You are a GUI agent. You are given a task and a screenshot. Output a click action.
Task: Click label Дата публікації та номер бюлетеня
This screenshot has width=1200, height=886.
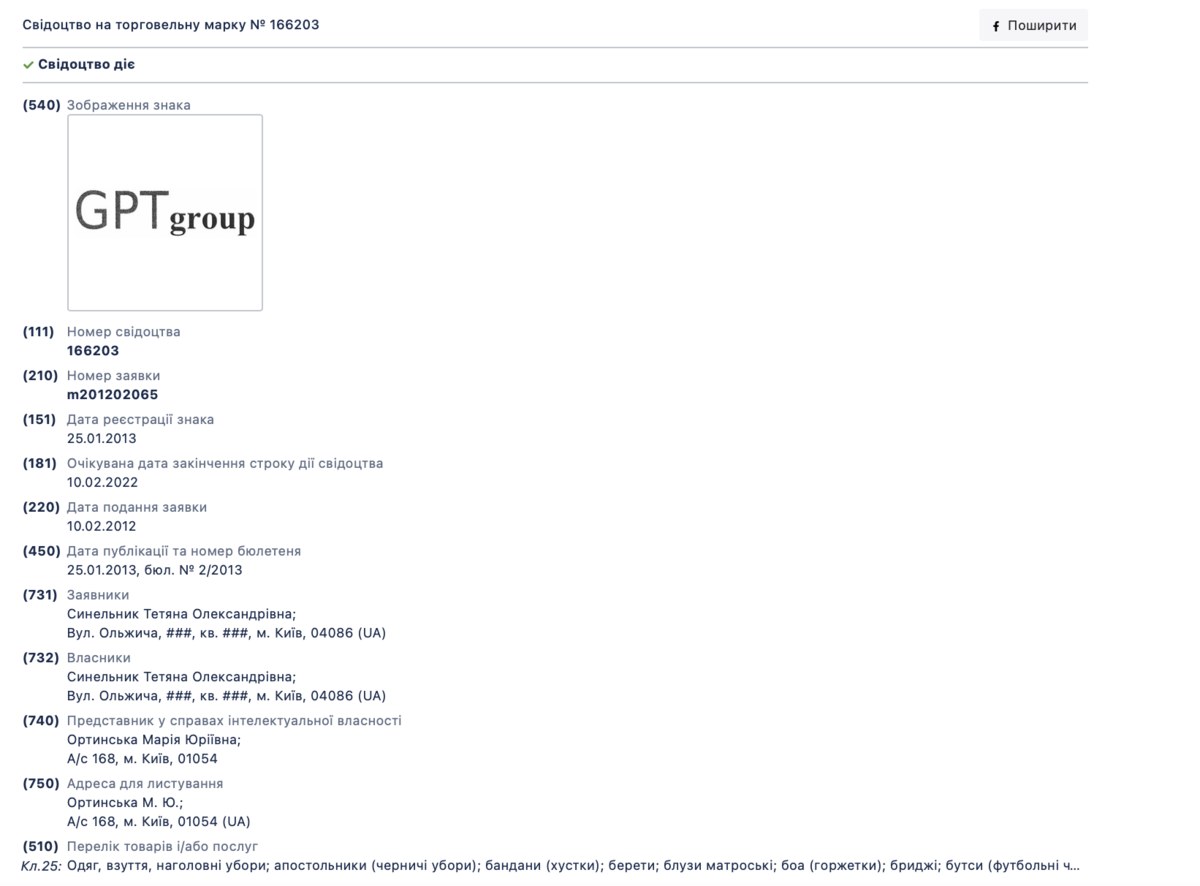point(184,551)
